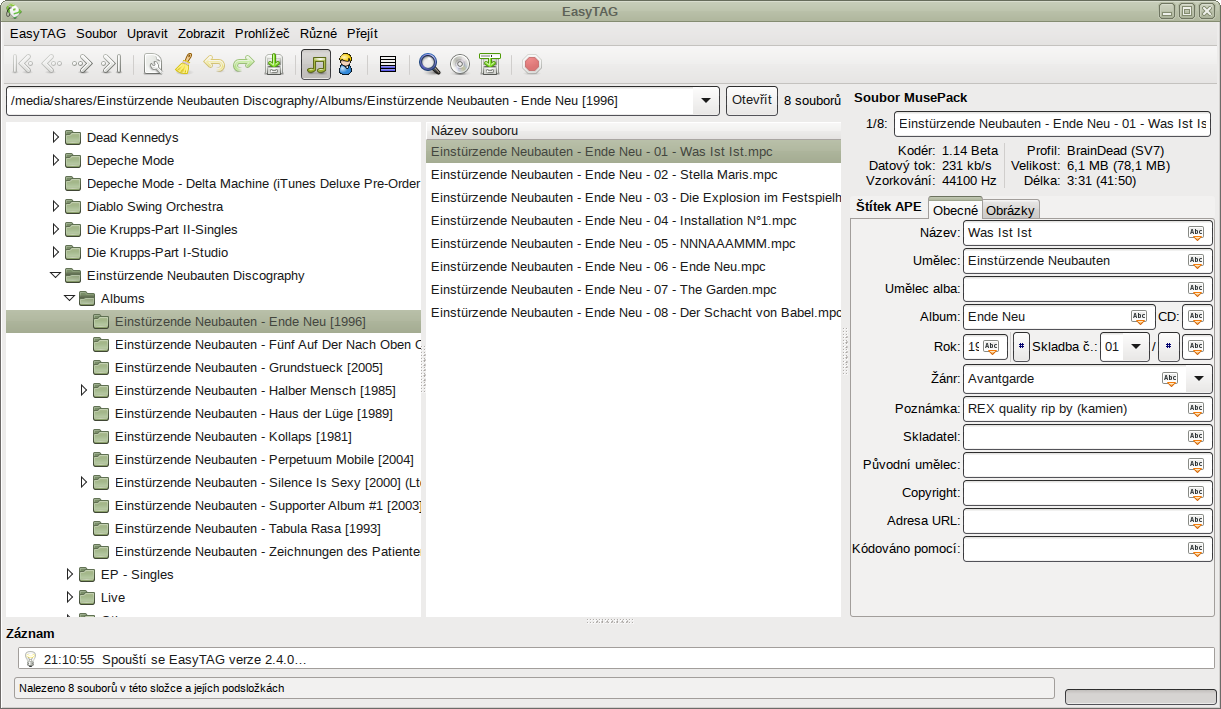Screen dimensions: 1221x709
Task: Switch to the Obrázky tab
Action: [x=1011, y=210]
